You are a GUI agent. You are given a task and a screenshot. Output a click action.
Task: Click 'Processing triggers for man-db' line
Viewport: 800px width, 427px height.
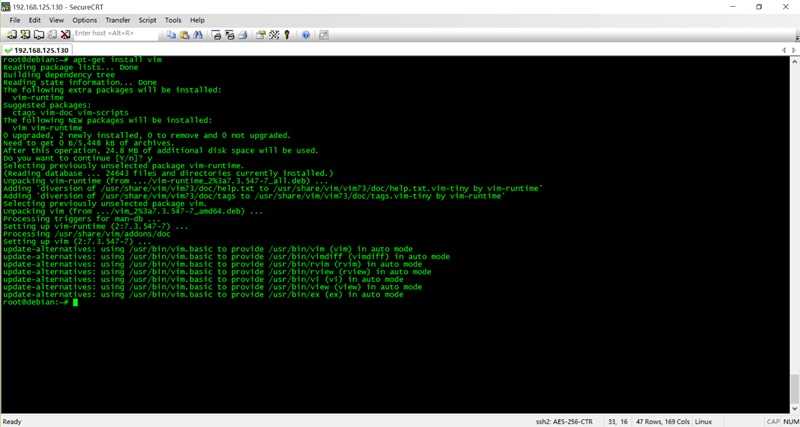click(84, 219)
